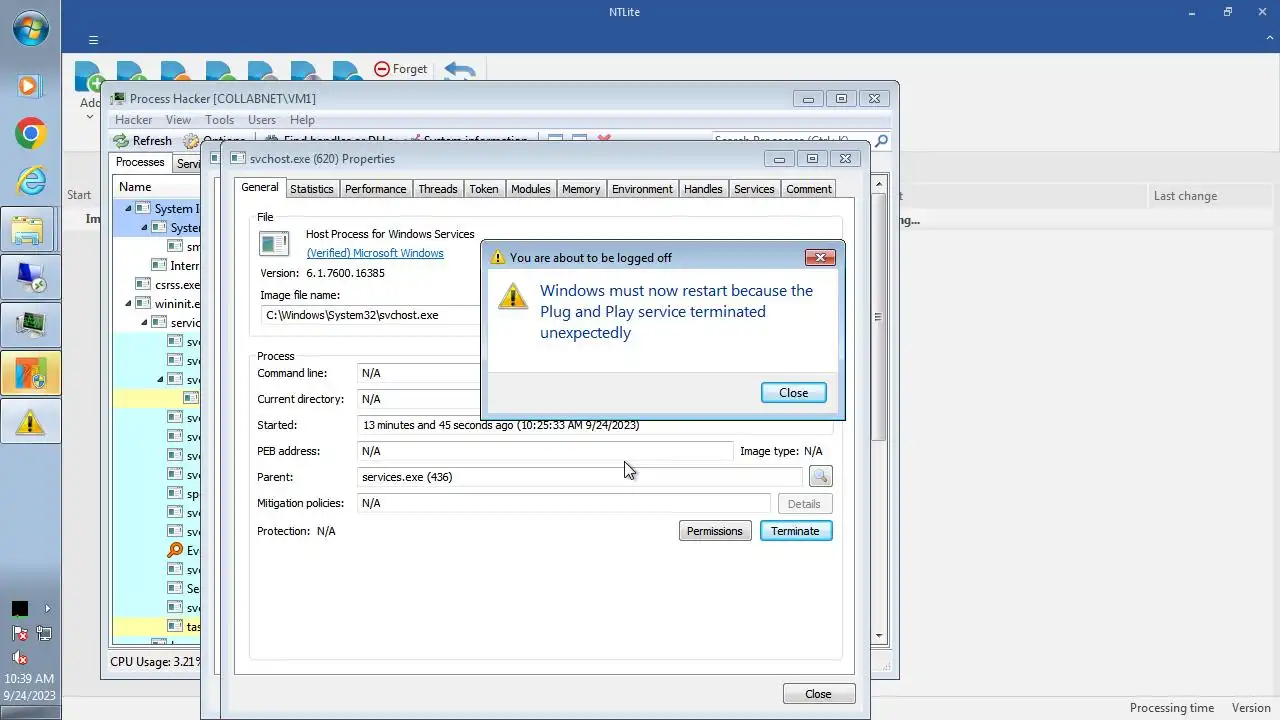The height and width of the screenshot is (720, 1280).
Task: Switch to Memory tab
Action: 581,189
